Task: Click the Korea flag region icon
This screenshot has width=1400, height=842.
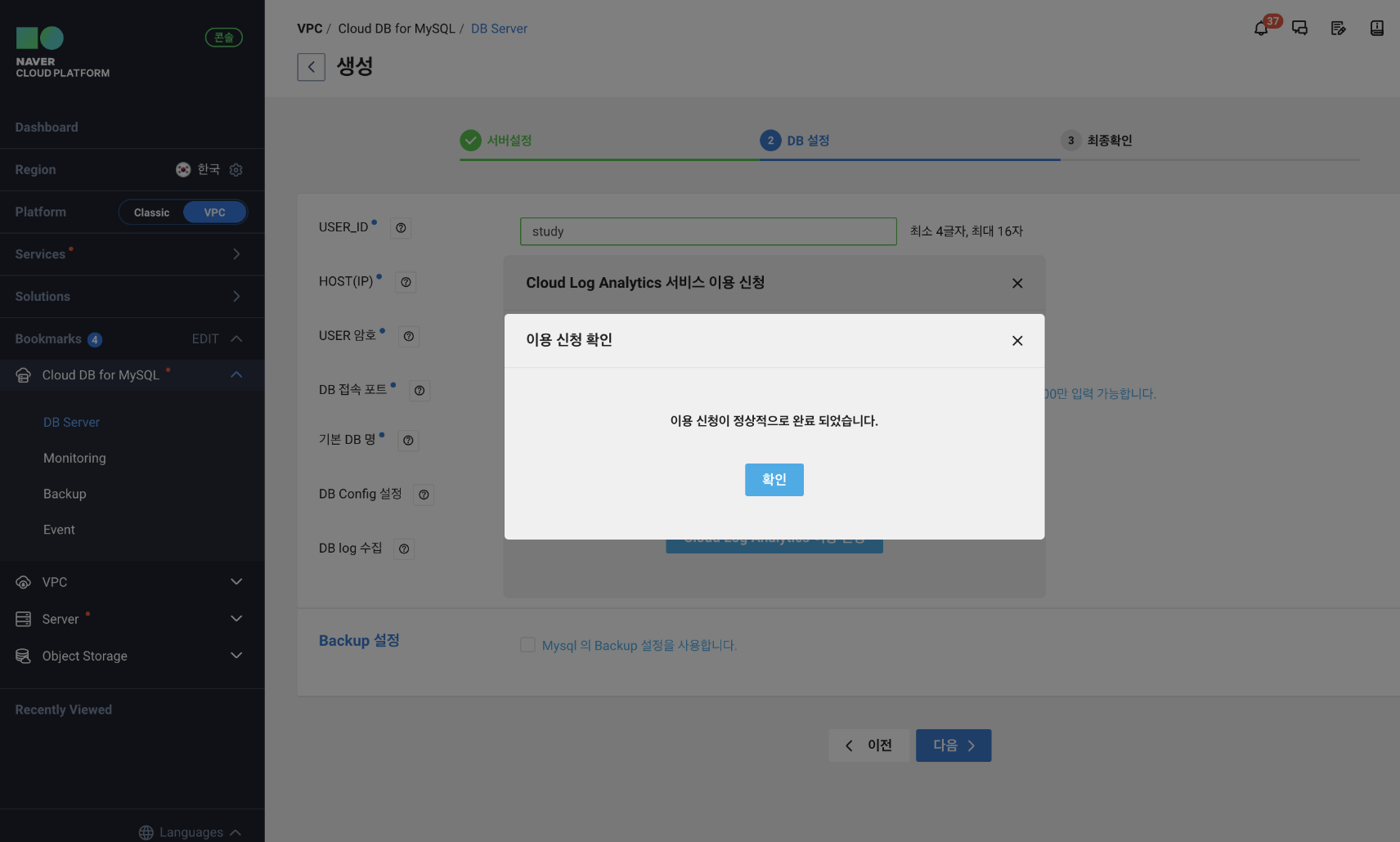Action: coord(183,169)
